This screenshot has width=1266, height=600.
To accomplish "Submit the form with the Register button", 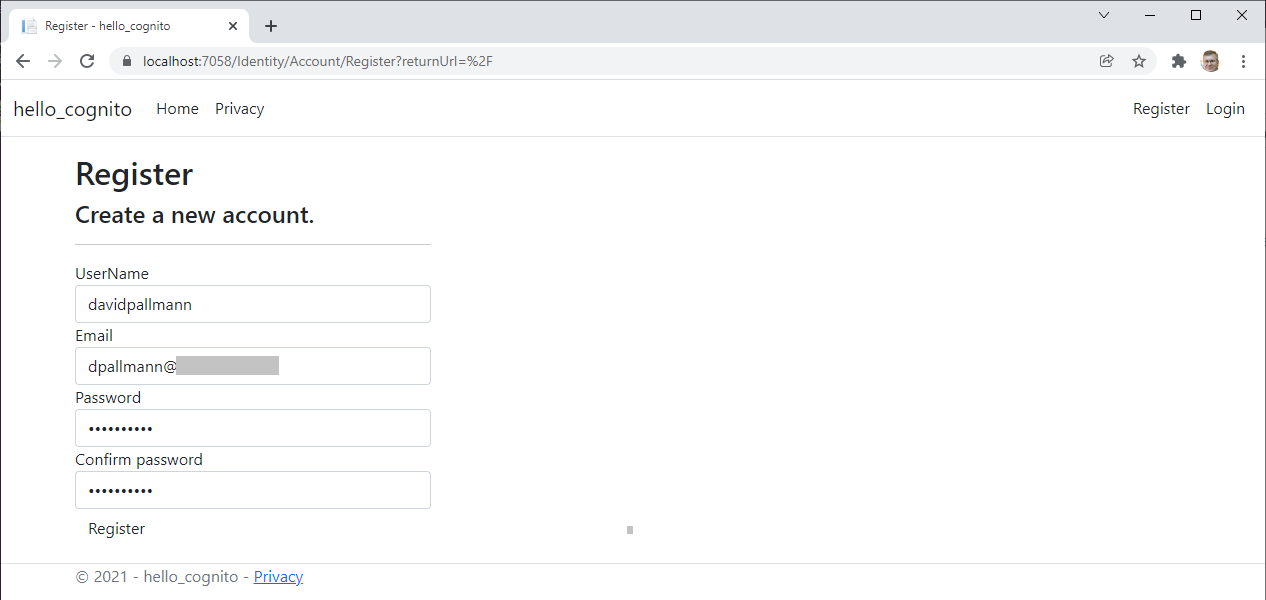I will (x=117, y=529).
